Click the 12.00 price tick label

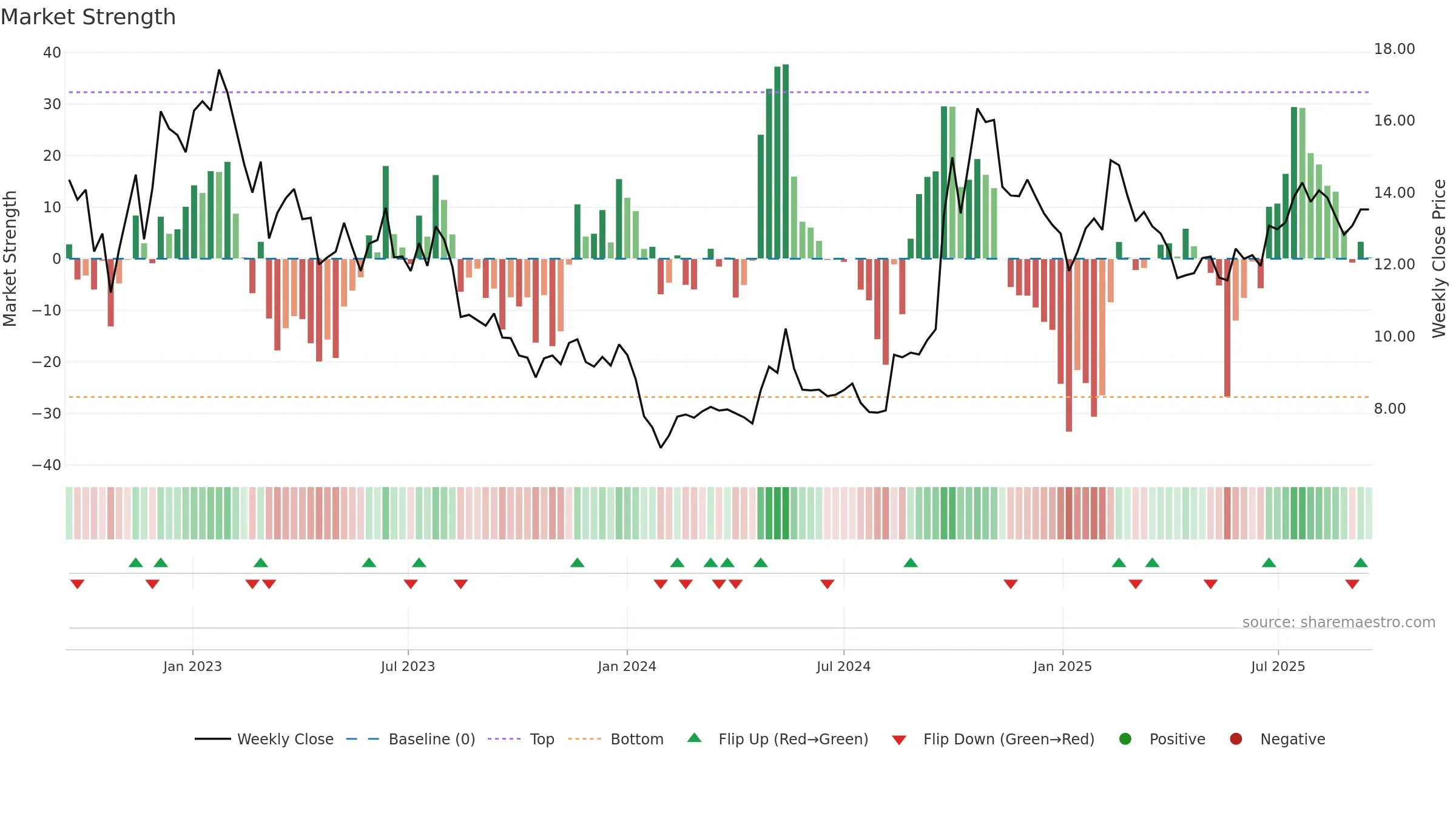[1394, 265]
